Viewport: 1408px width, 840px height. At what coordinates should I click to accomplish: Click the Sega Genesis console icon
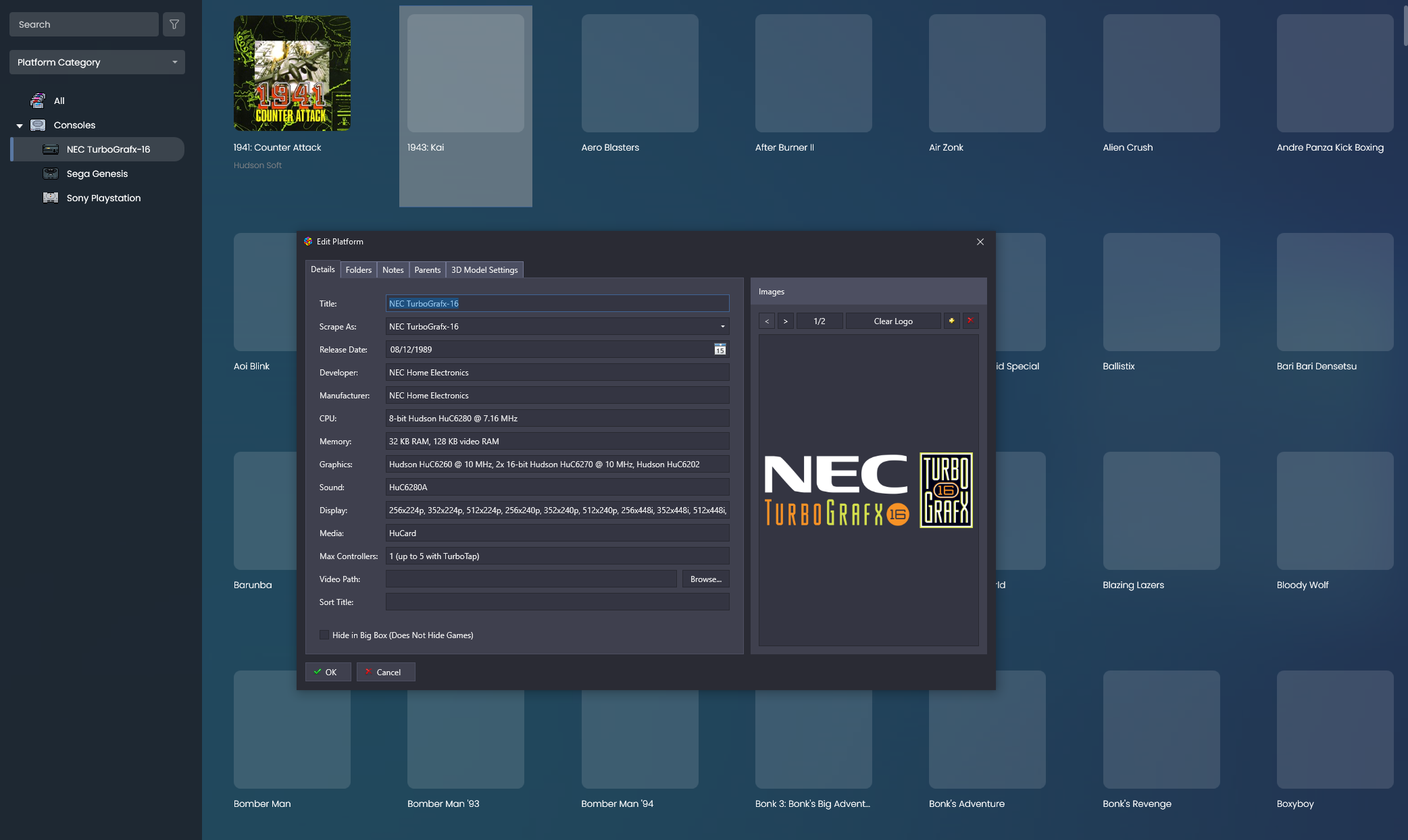(51, 174)
